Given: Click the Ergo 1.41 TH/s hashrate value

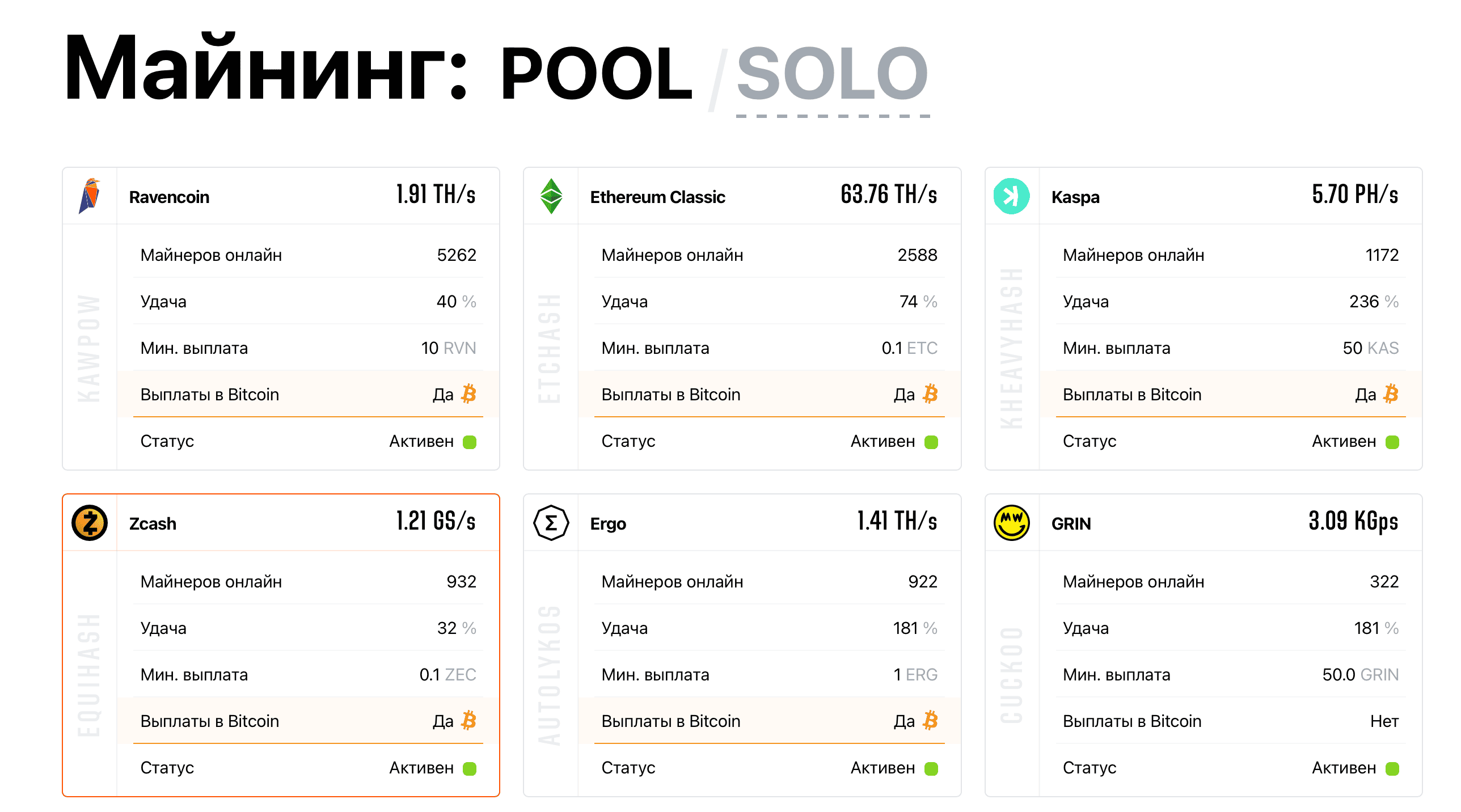Looking at the screenshot, I should coord(897,522).
